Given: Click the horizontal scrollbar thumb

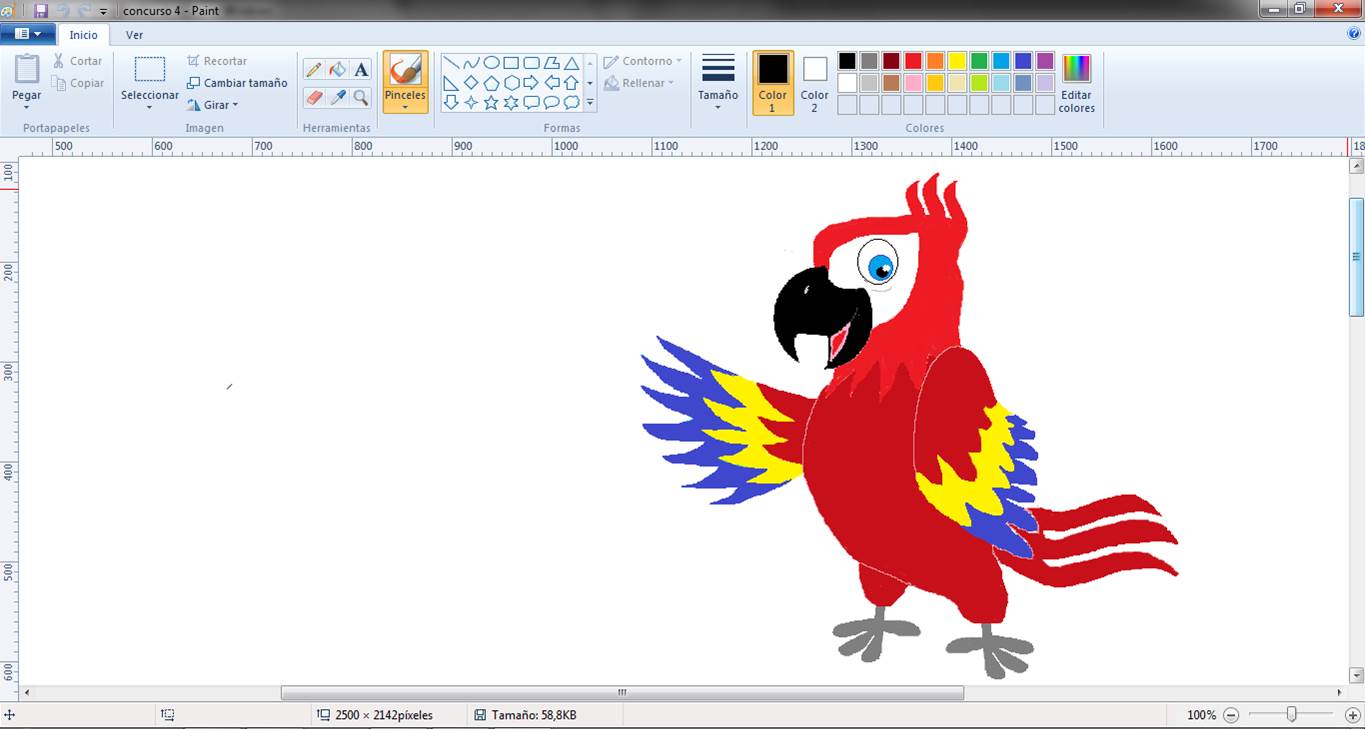Looking at the screenshot, I should pyautogui.click(x=622, y=692).
